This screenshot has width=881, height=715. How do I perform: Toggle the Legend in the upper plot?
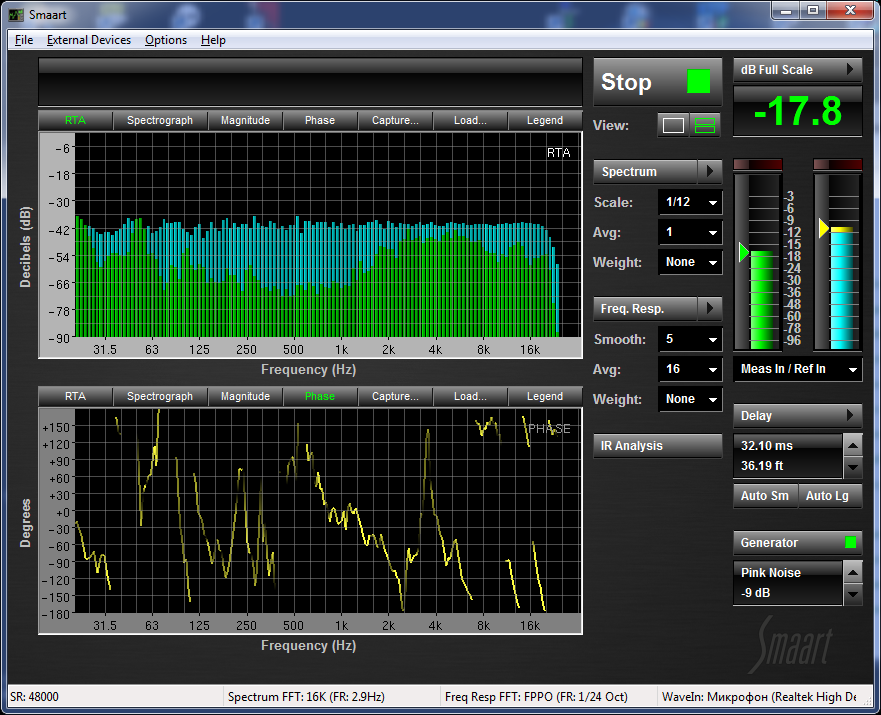pos(545,120)
